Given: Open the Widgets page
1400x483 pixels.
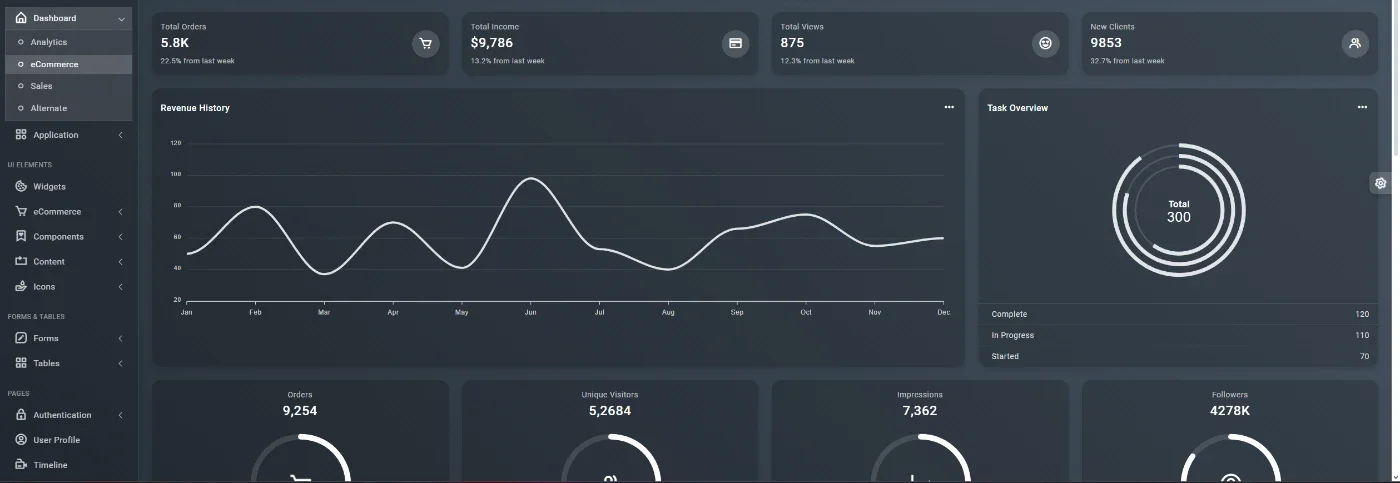Looking at the screenshot, I should point(49,187).
